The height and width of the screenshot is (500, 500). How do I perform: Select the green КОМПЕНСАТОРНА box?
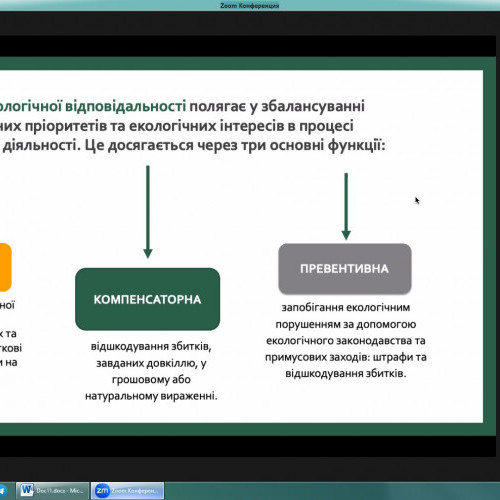tap(148, 299)
